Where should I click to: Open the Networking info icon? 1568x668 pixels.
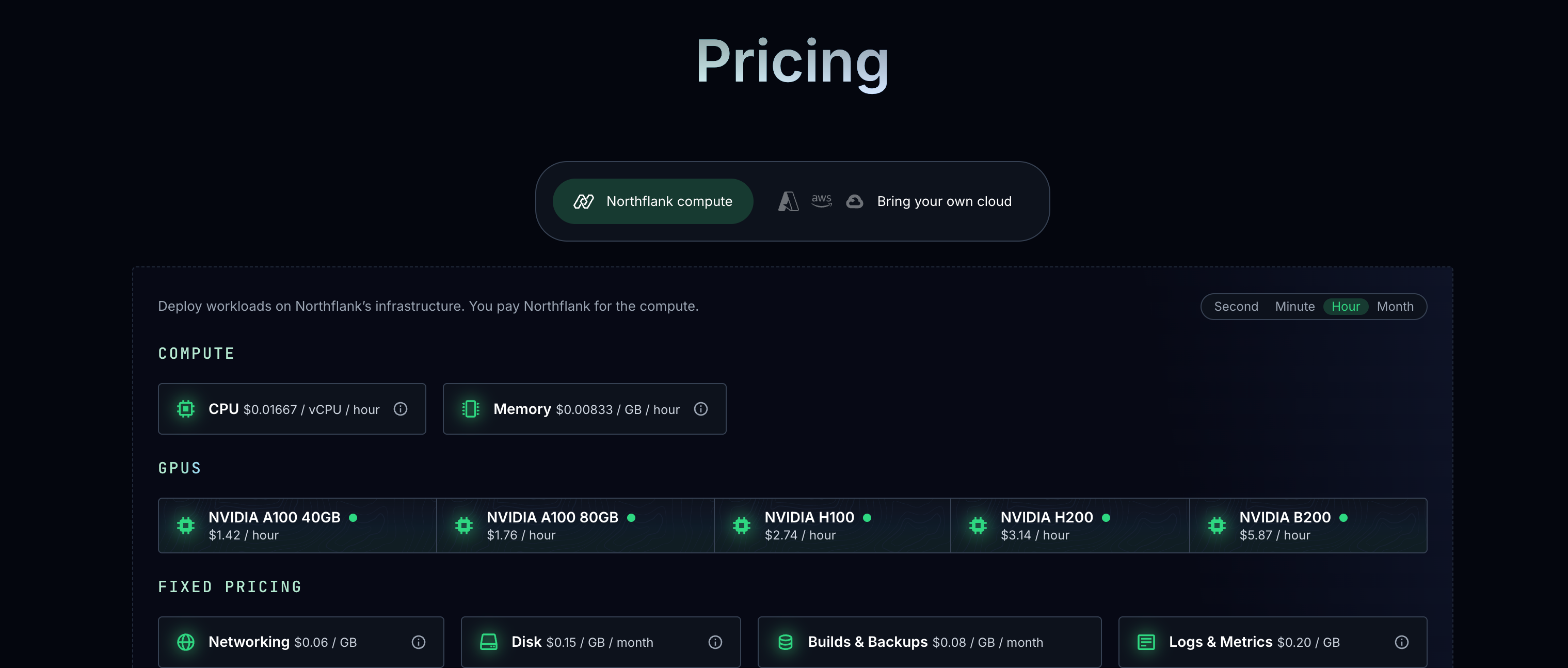tap(418, 642)
